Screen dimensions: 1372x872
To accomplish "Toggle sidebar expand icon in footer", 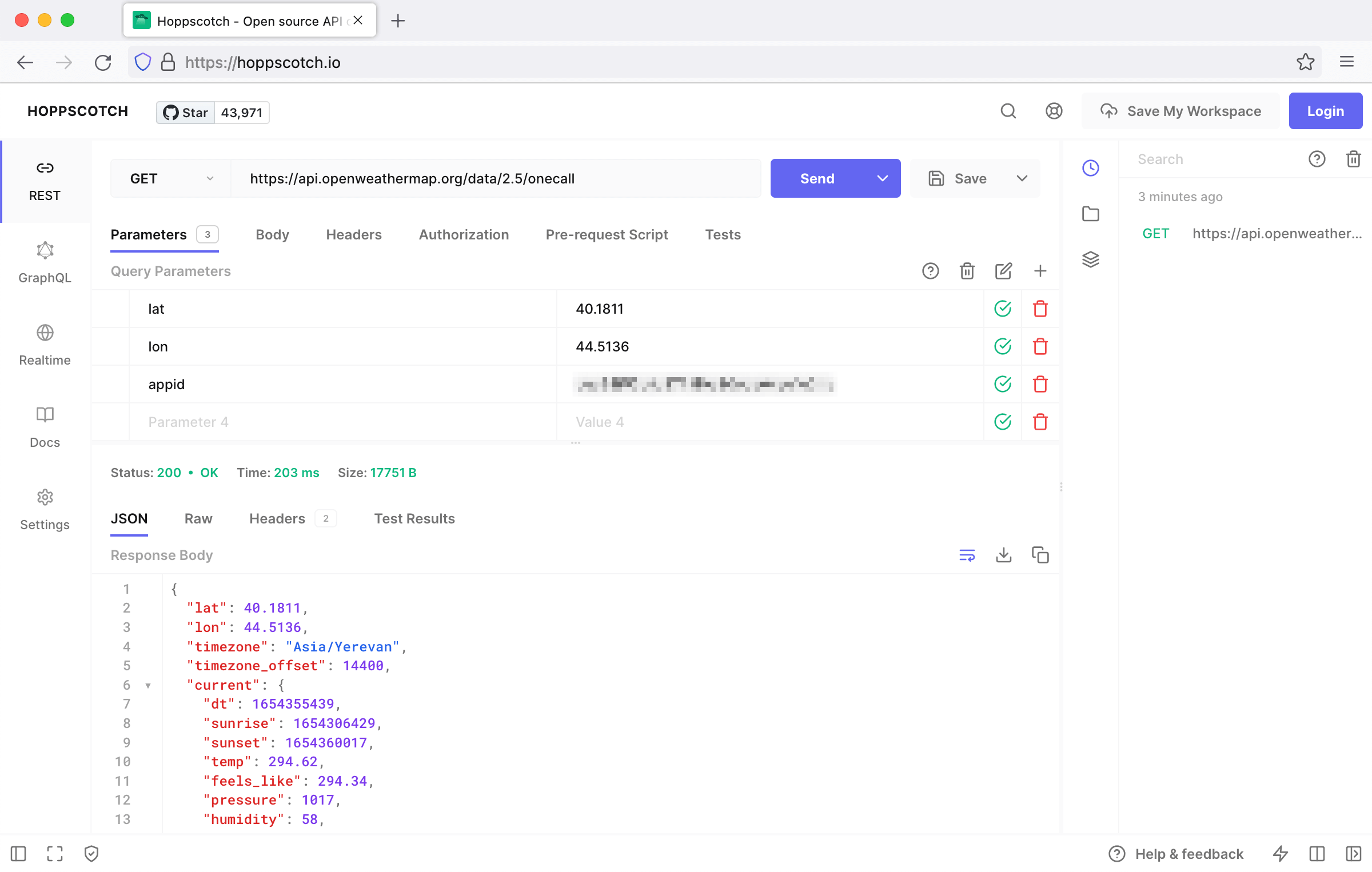I will coord(18,854).
